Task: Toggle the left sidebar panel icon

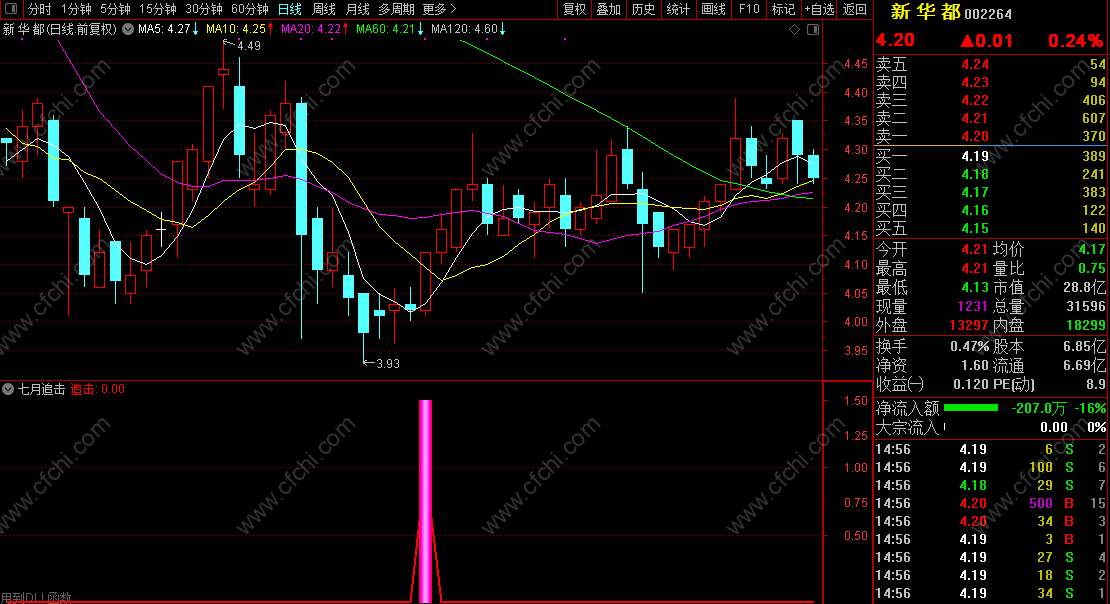Action: click(x=11, y=9)
